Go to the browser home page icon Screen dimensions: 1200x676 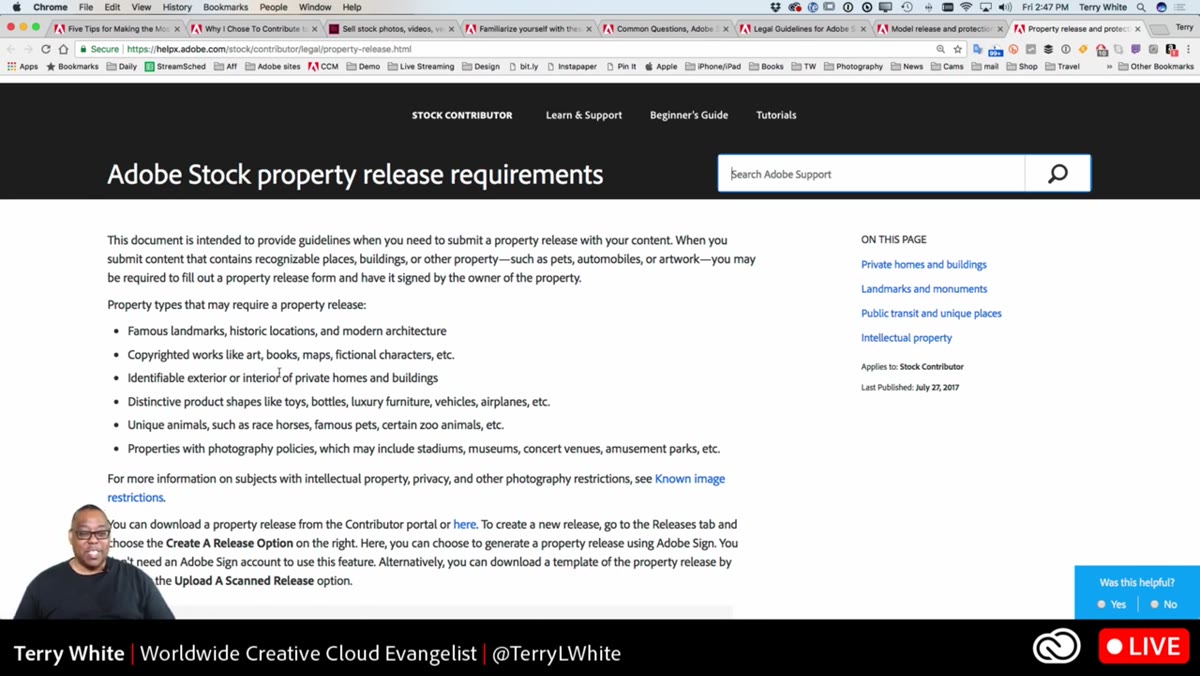coord(63,49)
